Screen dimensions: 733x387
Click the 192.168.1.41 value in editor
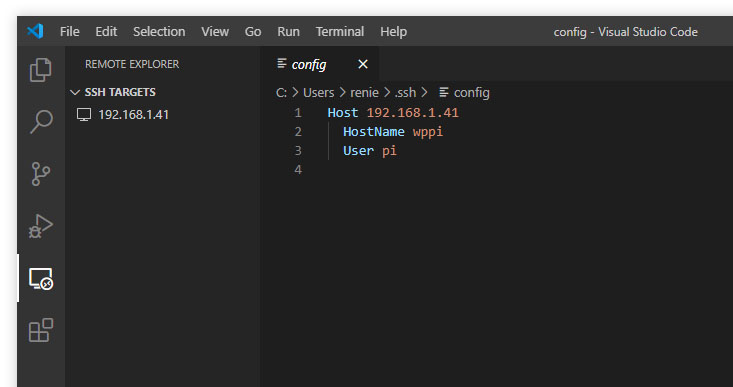tap(413, 113)
